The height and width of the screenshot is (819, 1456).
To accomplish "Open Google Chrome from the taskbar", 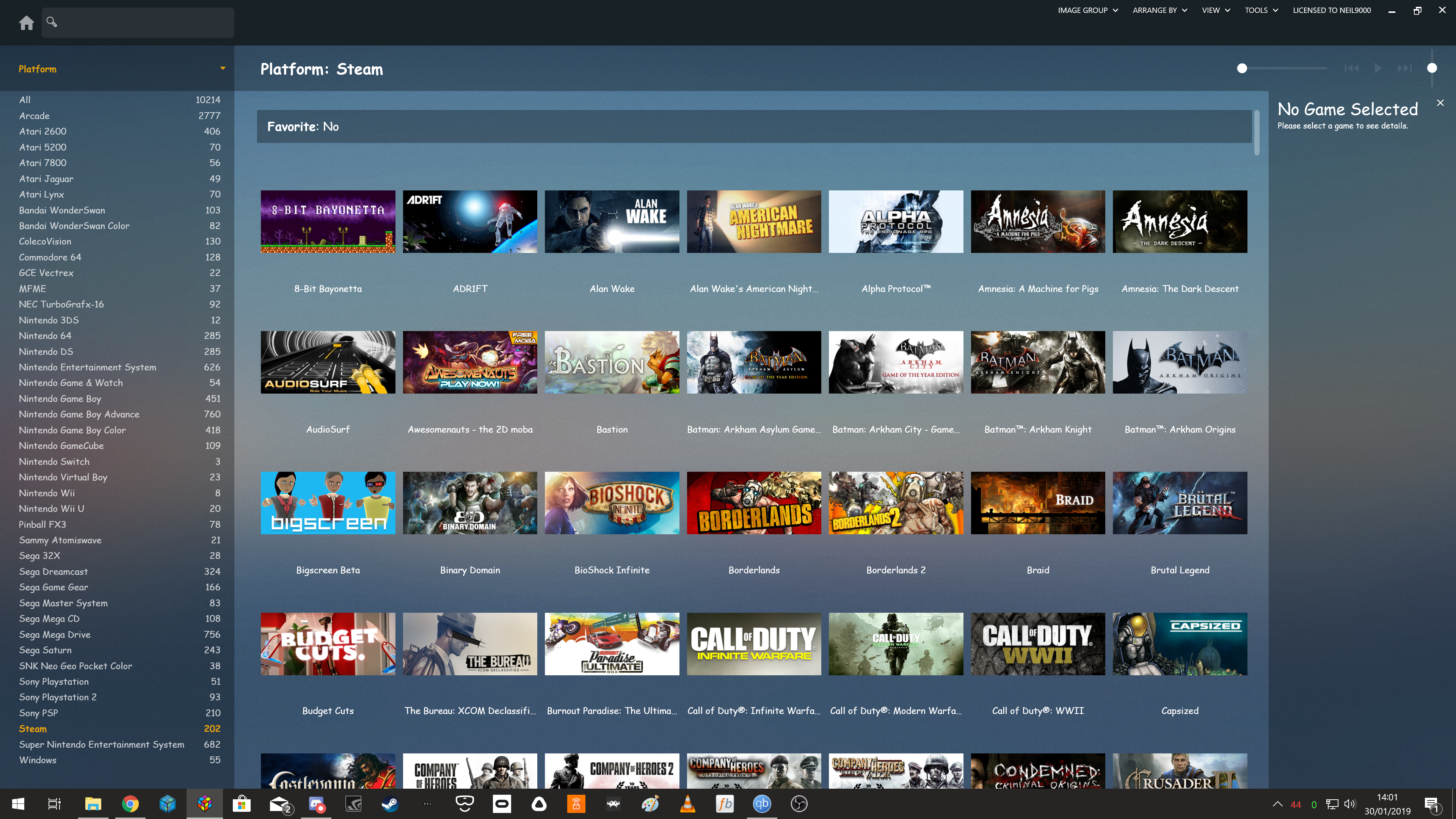I will tap(130, 804).
